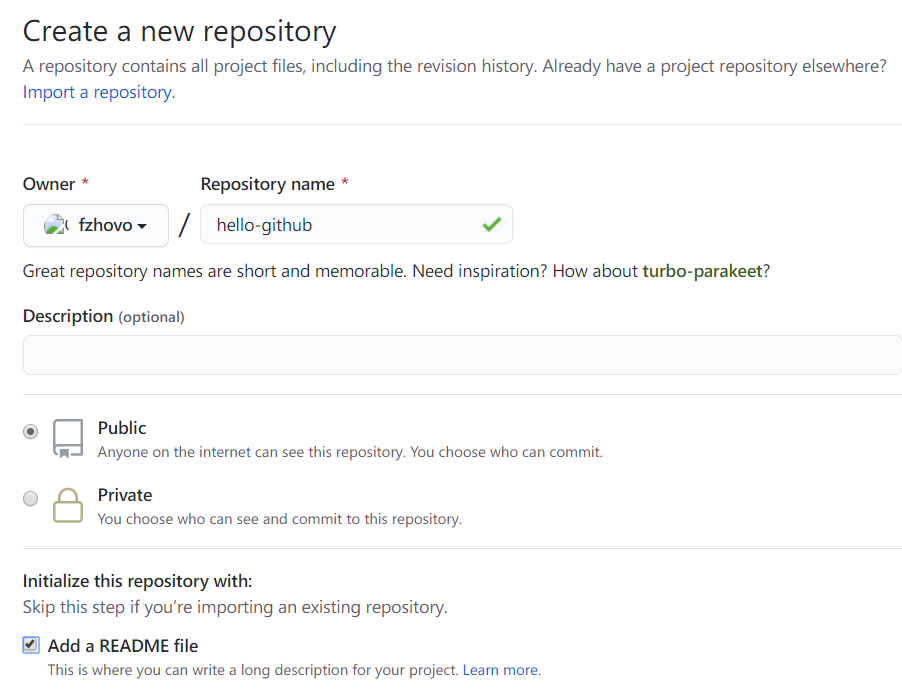Select the Public visibility radio button
The height and width of the screenshot is (690, 902).
tap(31, 432)
